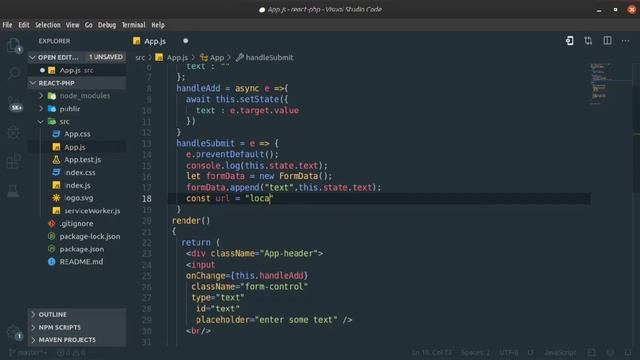Open the Explorer view in activity bar
640x360 pixels.
[13, 45]
